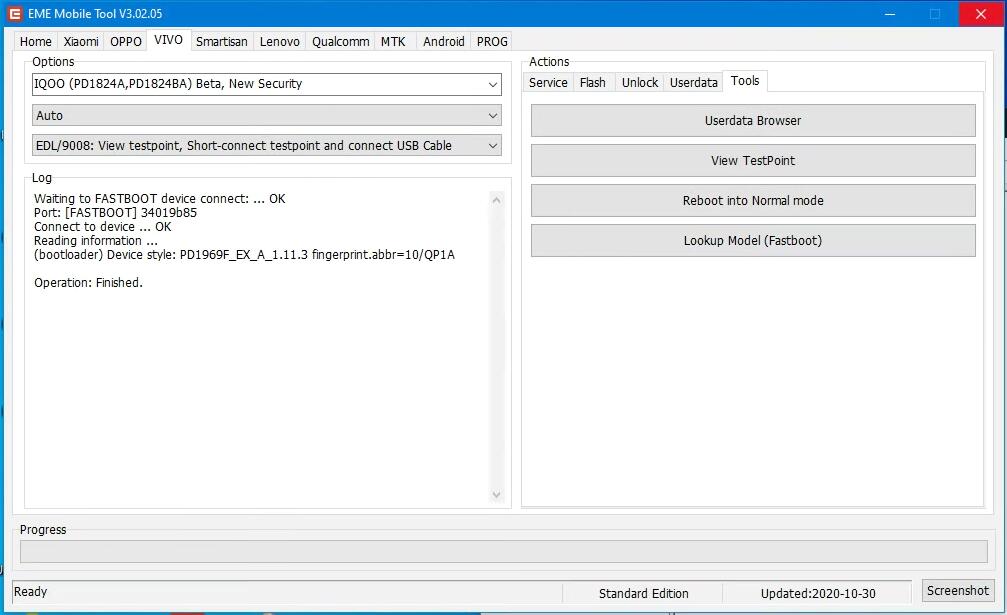Screen dimensions: 1007x615
Task: Click the Screenshot button
Action: (958, 591)
